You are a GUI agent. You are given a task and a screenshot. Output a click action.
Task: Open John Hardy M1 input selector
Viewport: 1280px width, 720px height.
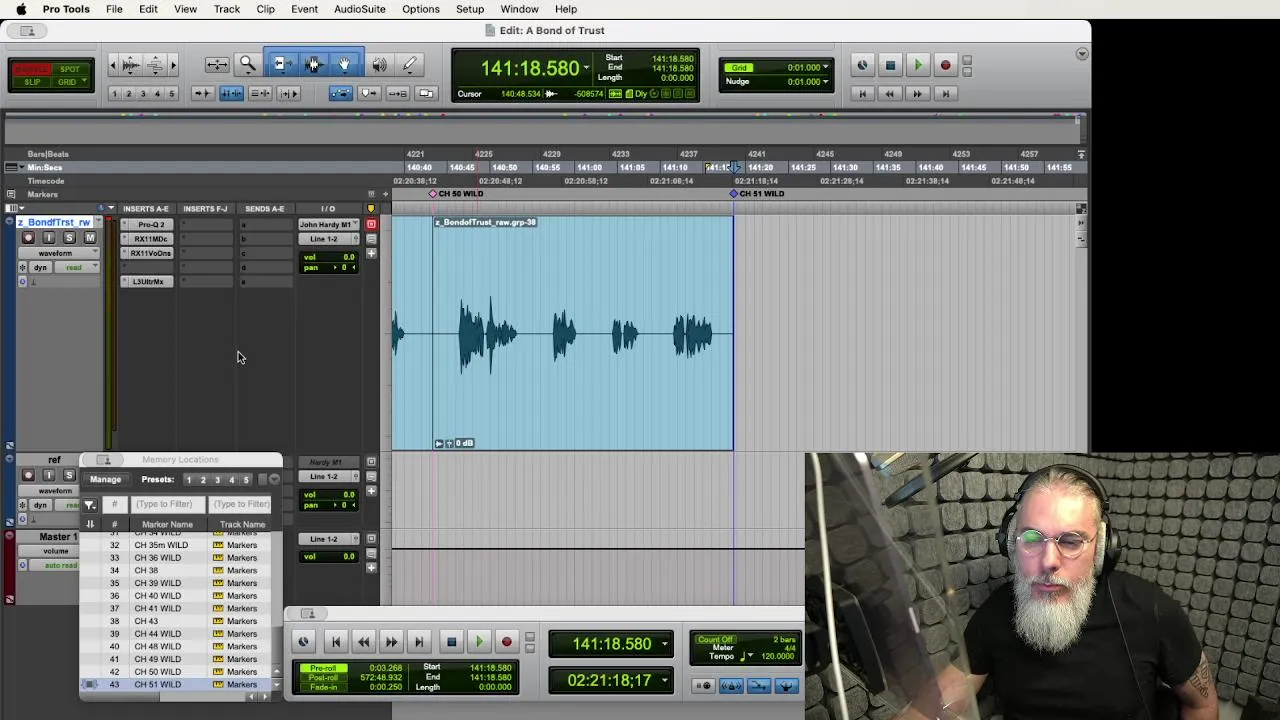click(x=327, y=225)
